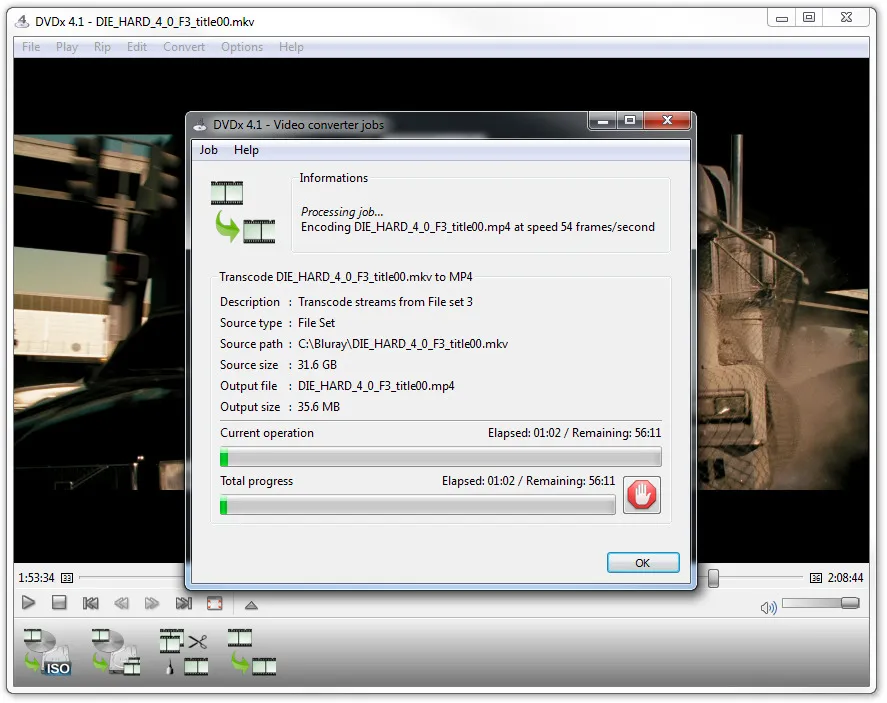
Task: Open the Help menu in converter window
Action: click(x=246, y=150)
